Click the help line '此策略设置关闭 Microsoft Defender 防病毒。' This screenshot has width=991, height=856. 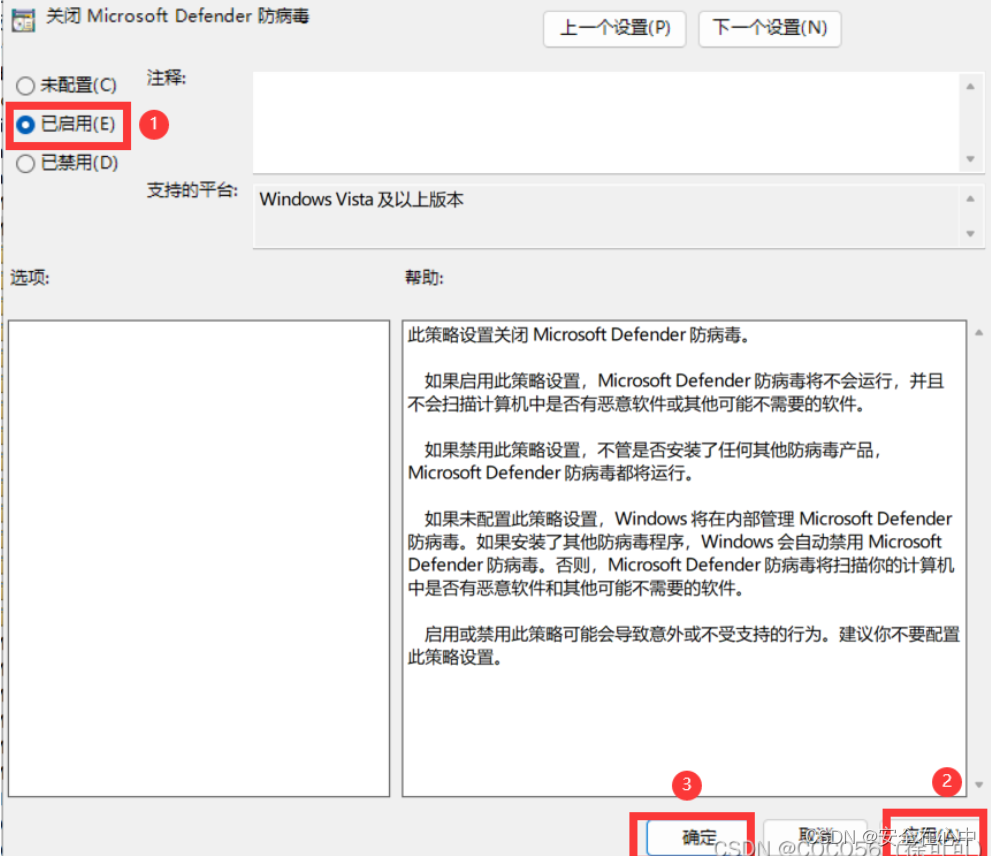[x=579, y=335]
